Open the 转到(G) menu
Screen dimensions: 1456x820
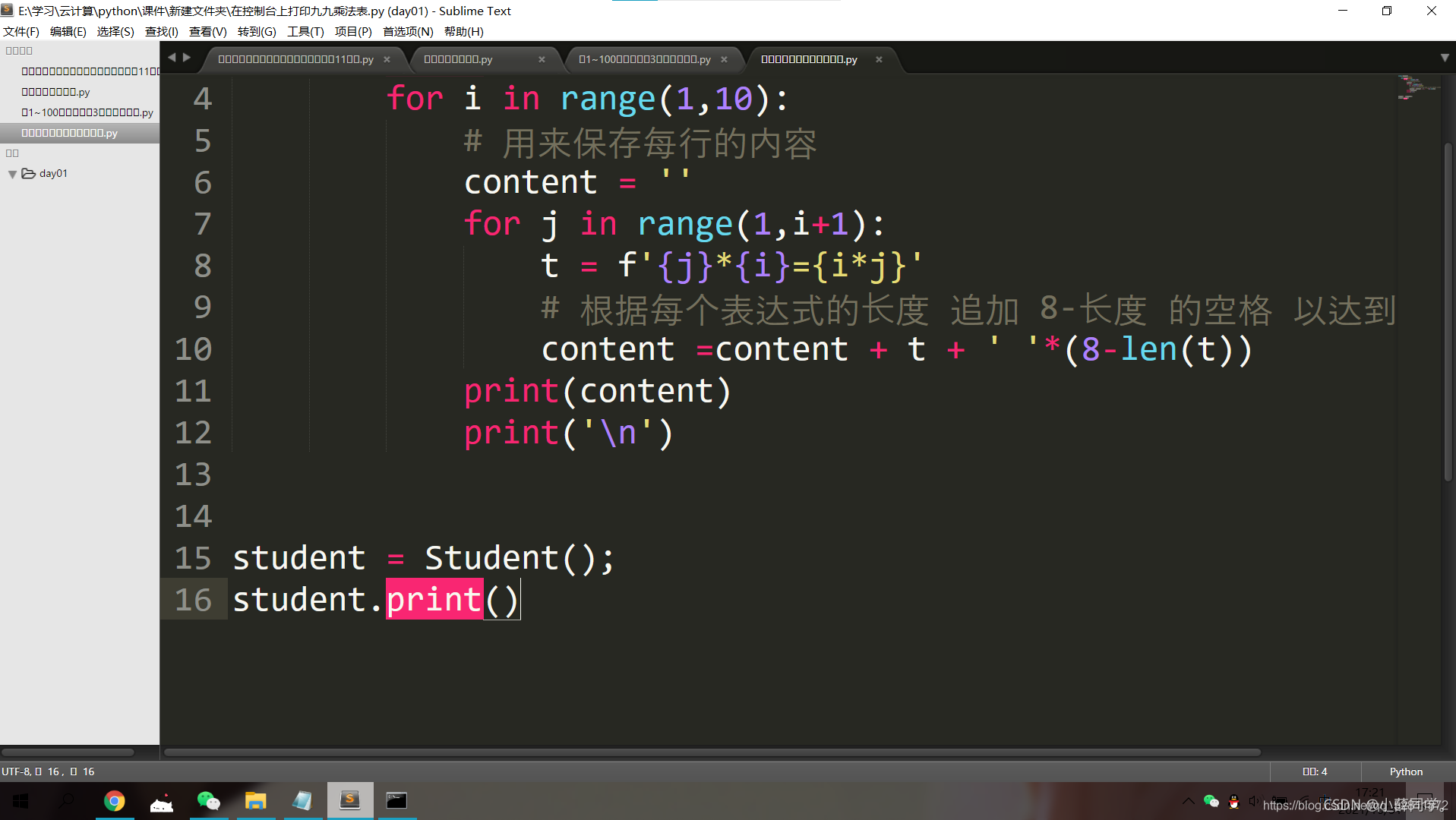click(x=257, y=31)
